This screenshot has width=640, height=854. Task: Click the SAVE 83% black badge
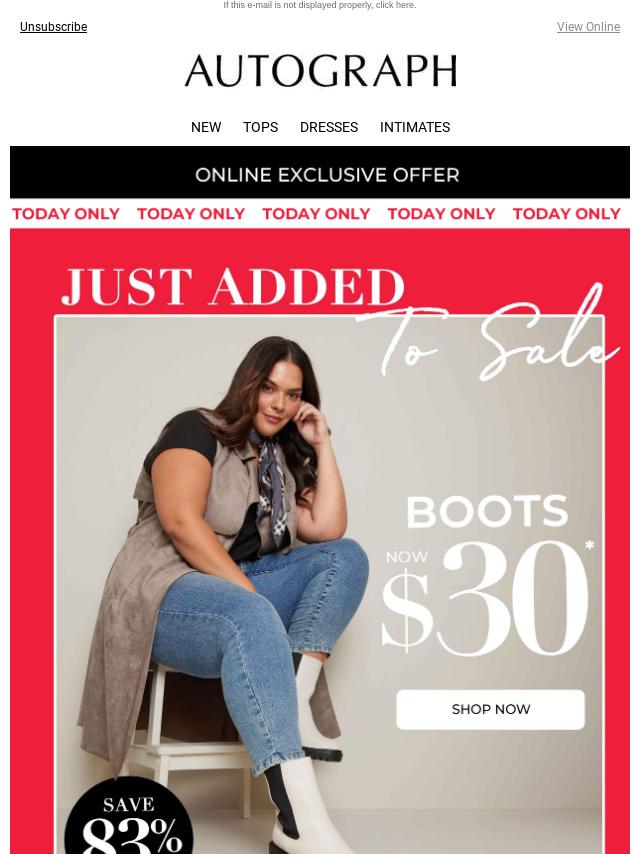click(129, 817)
